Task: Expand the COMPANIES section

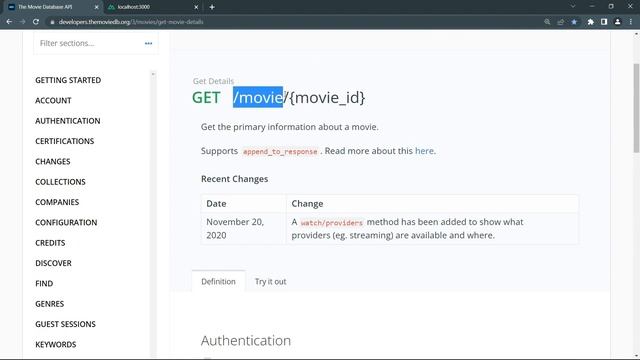Action: (x=57, y=202)
